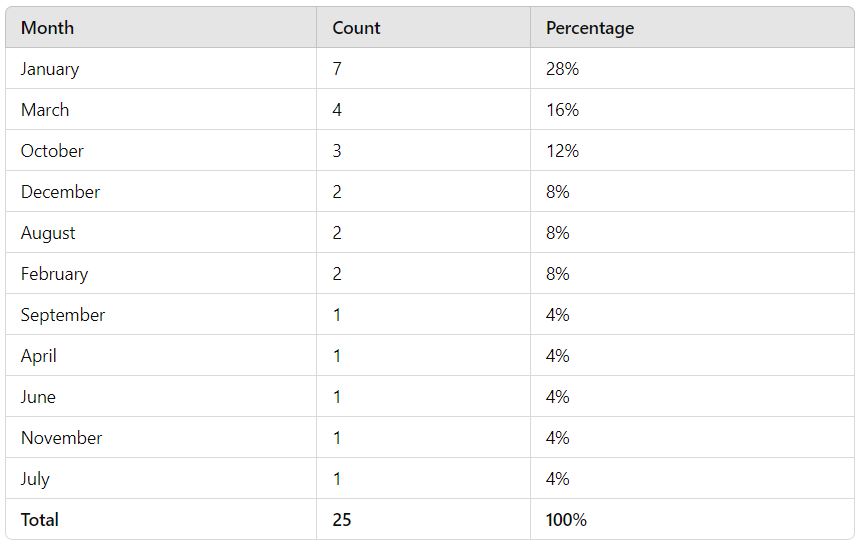Viewport: 864px width, 549px height.
Task: Click the Total row label
Action: click(40, 520)
